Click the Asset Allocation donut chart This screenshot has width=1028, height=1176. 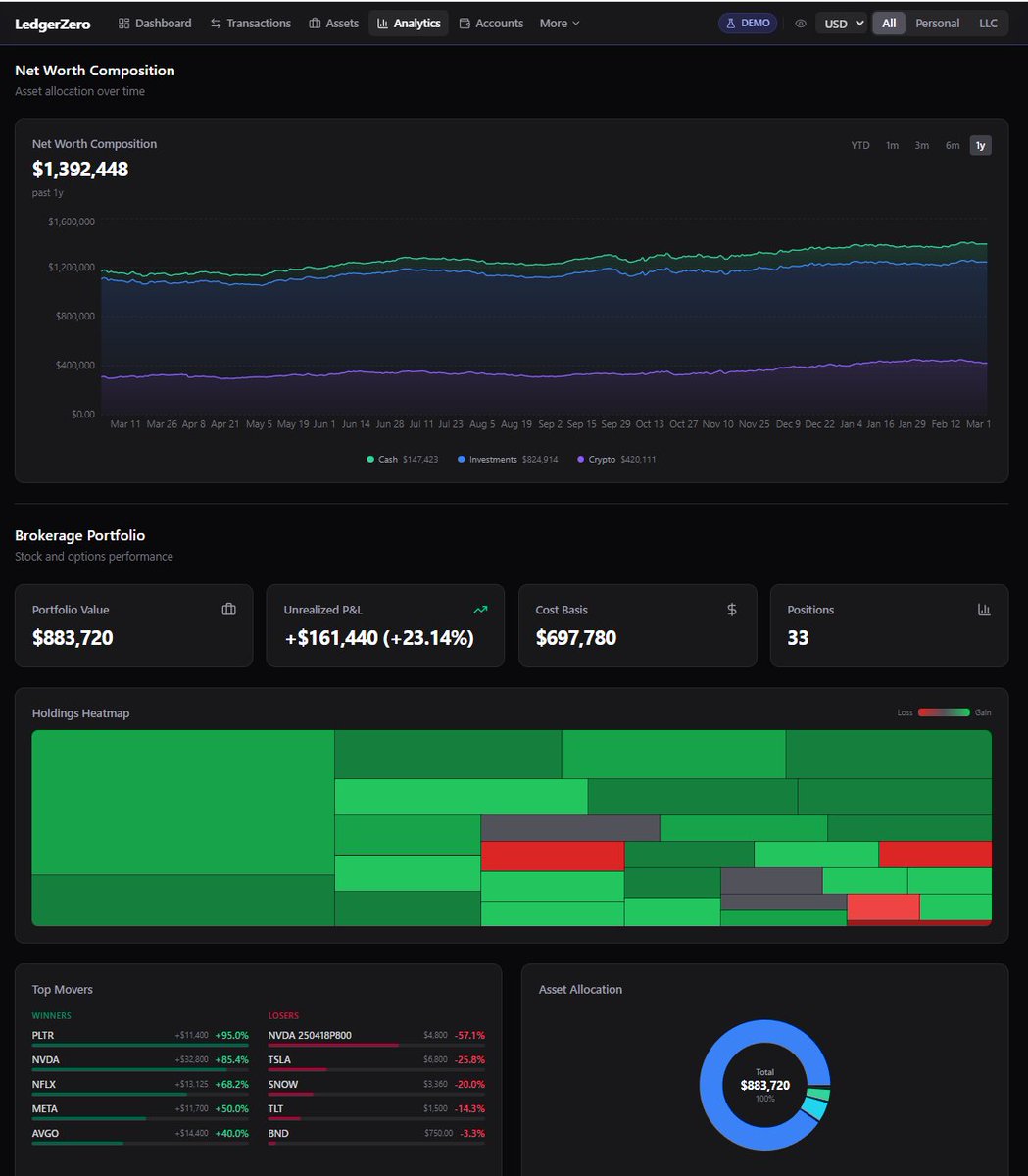pyautogui.click(x=764, y=1085)
